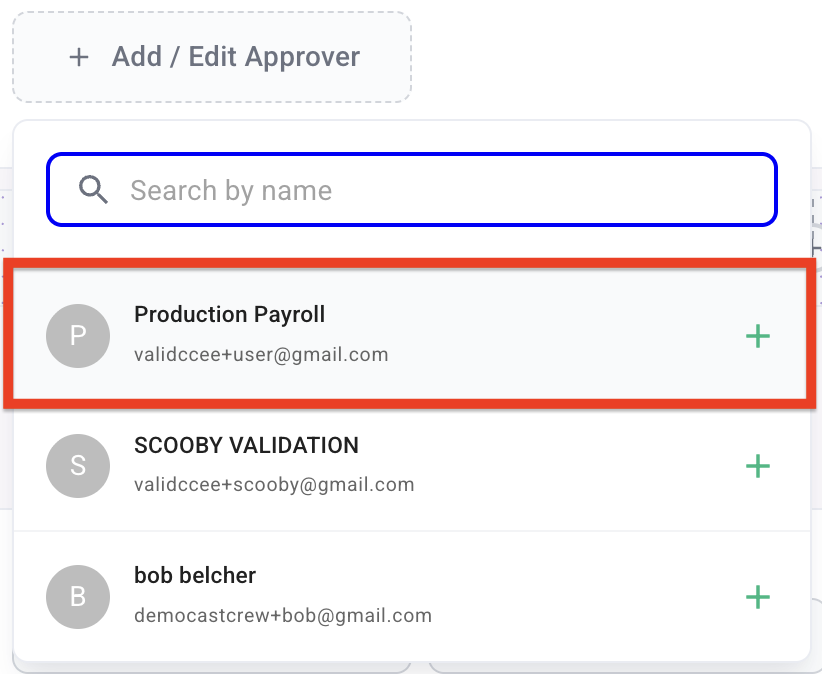The height and width of the screenshot is (674, 822).
Task: Focus the Search by name input field
Action: tap(412, 189)
